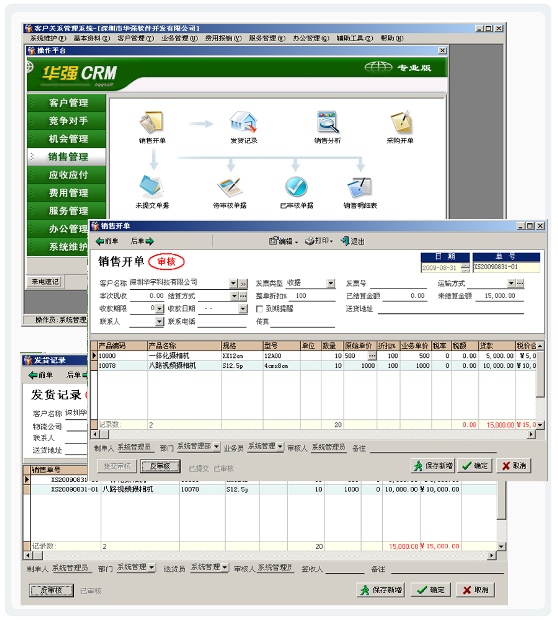Click 确定 in 销售开单 window
The height and width of the screenshot is (620, 558).
[475, 465]
